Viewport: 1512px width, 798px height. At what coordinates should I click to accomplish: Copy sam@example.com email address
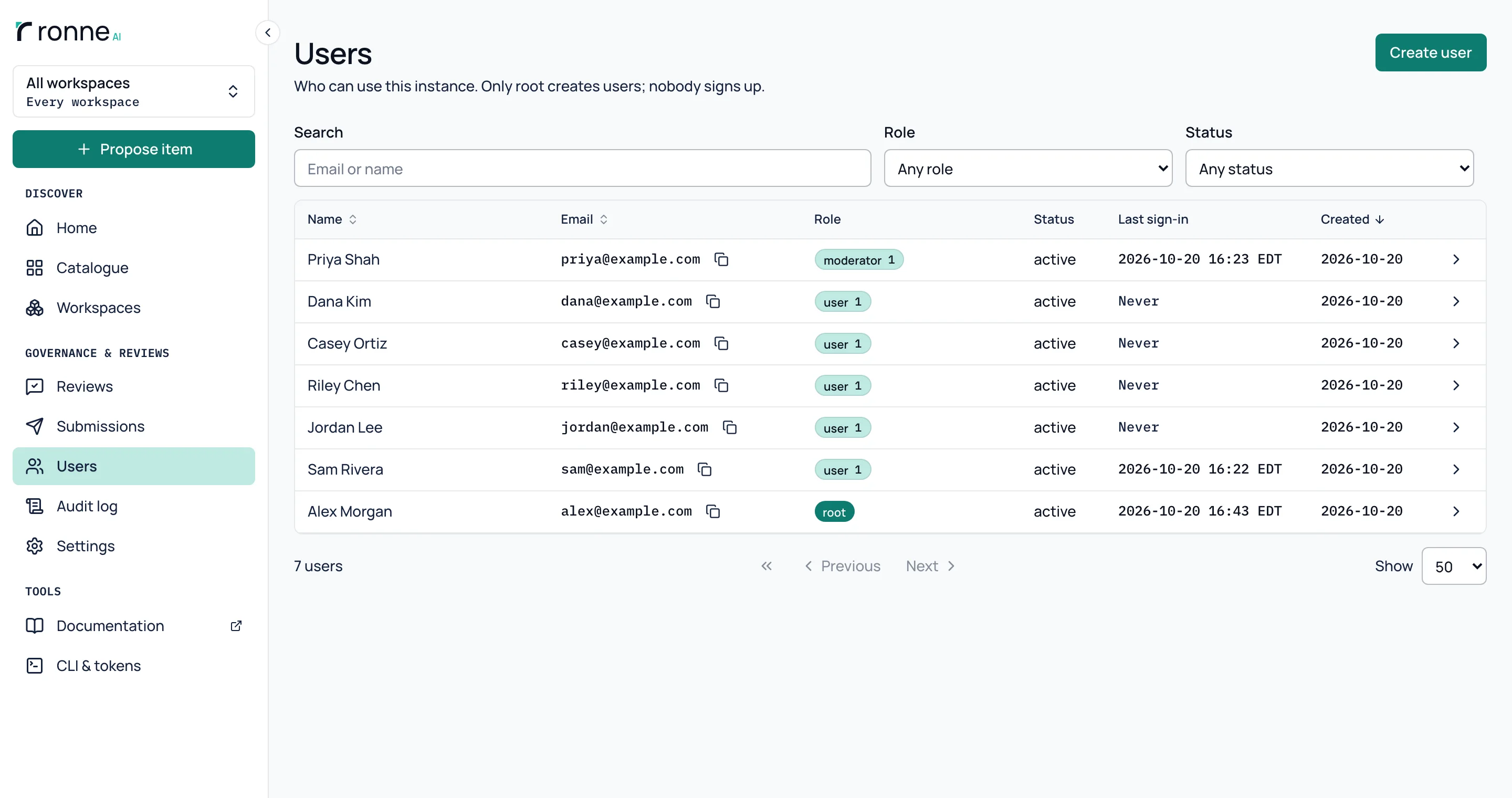pyautogui.click(x=705, y=469)
